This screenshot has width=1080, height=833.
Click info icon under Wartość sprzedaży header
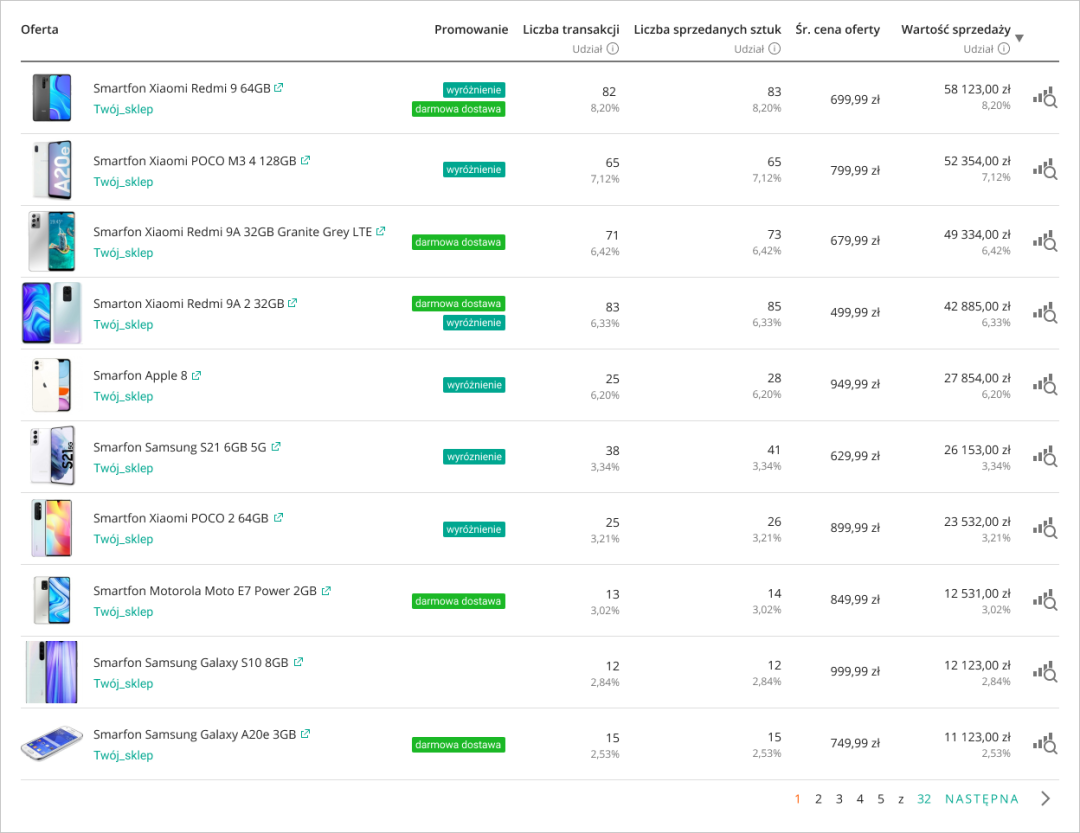point(1004,48)
